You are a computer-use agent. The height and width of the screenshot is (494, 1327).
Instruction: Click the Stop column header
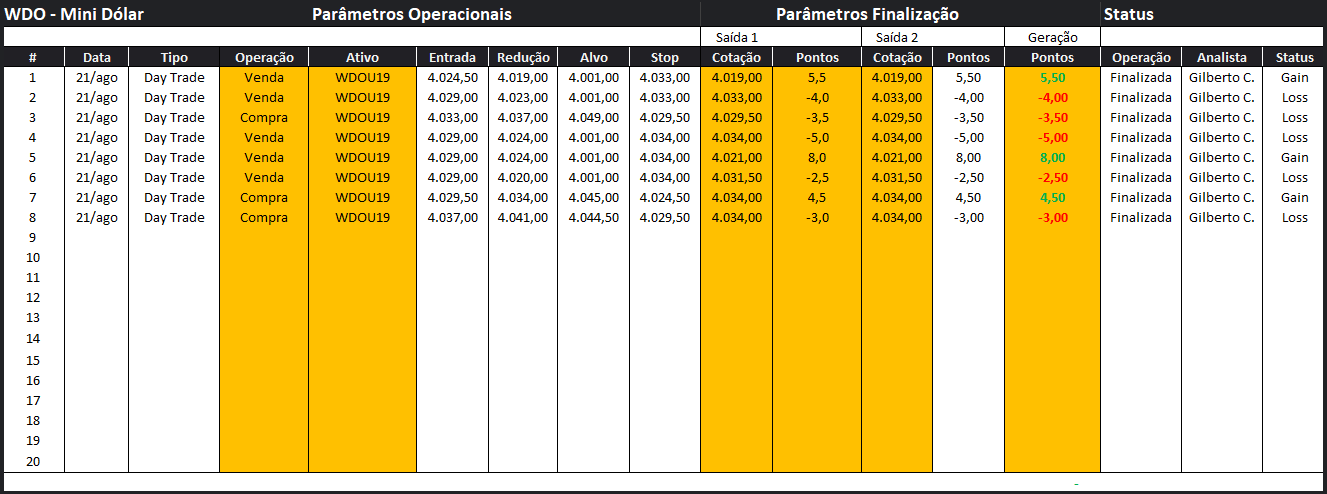click(664, 57)
